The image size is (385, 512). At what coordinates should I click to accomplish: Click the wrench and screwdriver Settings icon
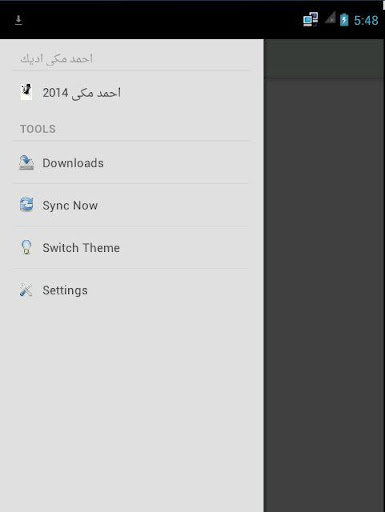pyautogui.click(x=26, y=290)
